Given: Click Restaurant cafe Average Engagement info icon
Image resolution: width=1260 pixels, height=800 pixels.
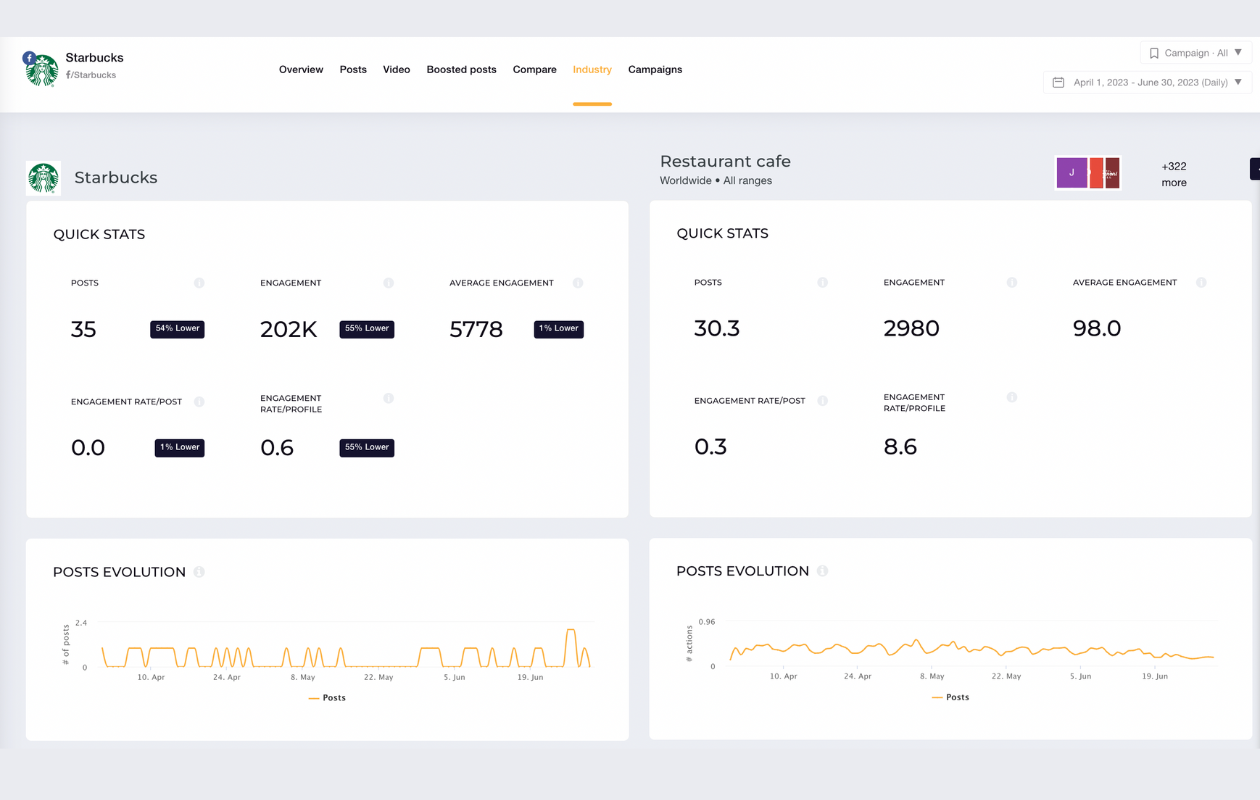Looking at the screenshot, I should point(1201,283).
